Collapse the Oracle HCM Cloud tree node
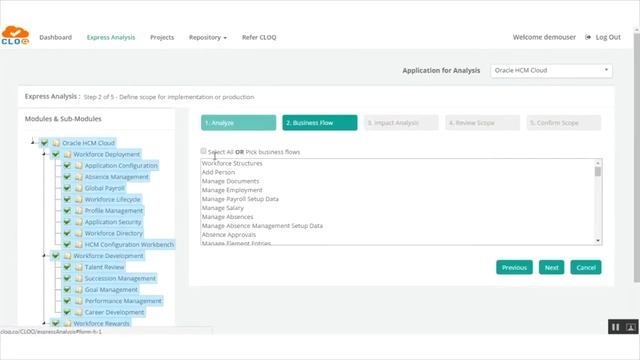The width and height of the screenshot is (640, 360). [33, 142]
